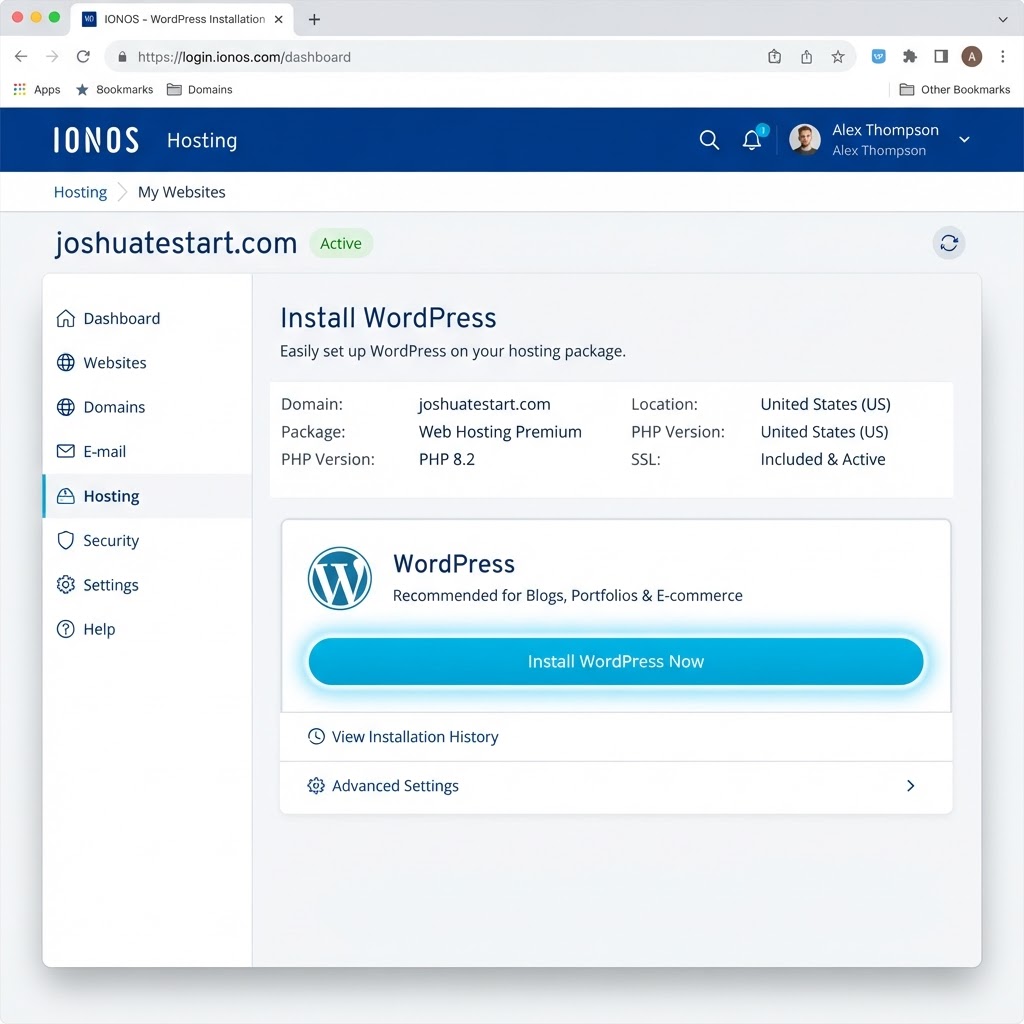Click the install/save page icon in address bar
Image resolution: width=1024 pixels, height=1024 pixels.
coord(775,57)
